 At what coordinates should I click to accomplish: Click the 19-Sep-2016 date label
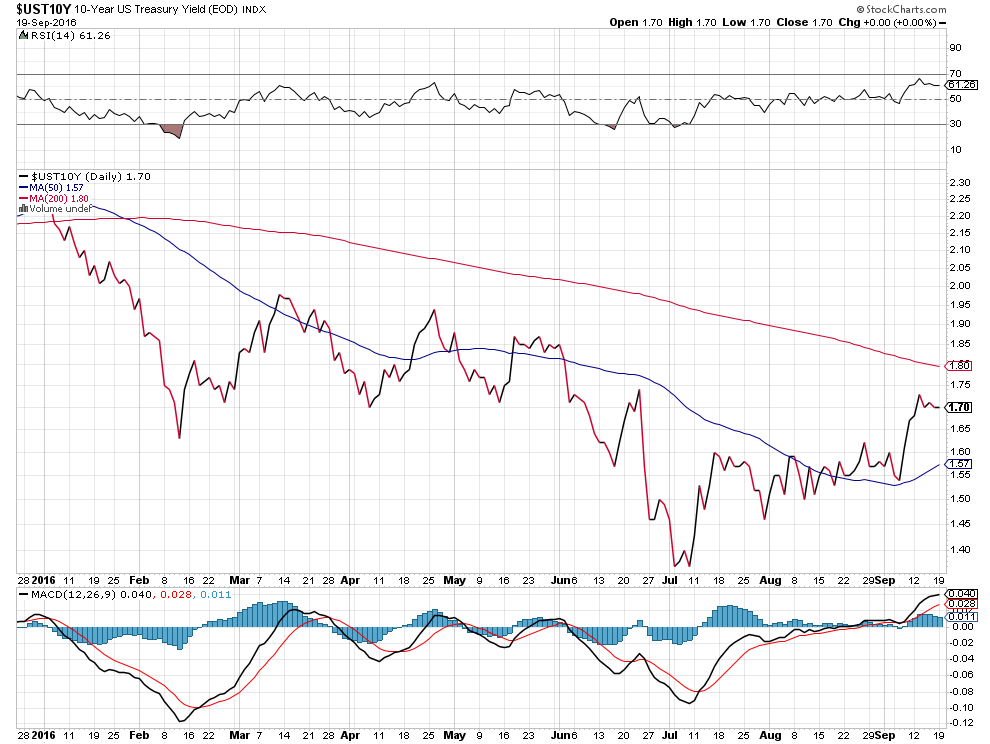pos(40,22)
